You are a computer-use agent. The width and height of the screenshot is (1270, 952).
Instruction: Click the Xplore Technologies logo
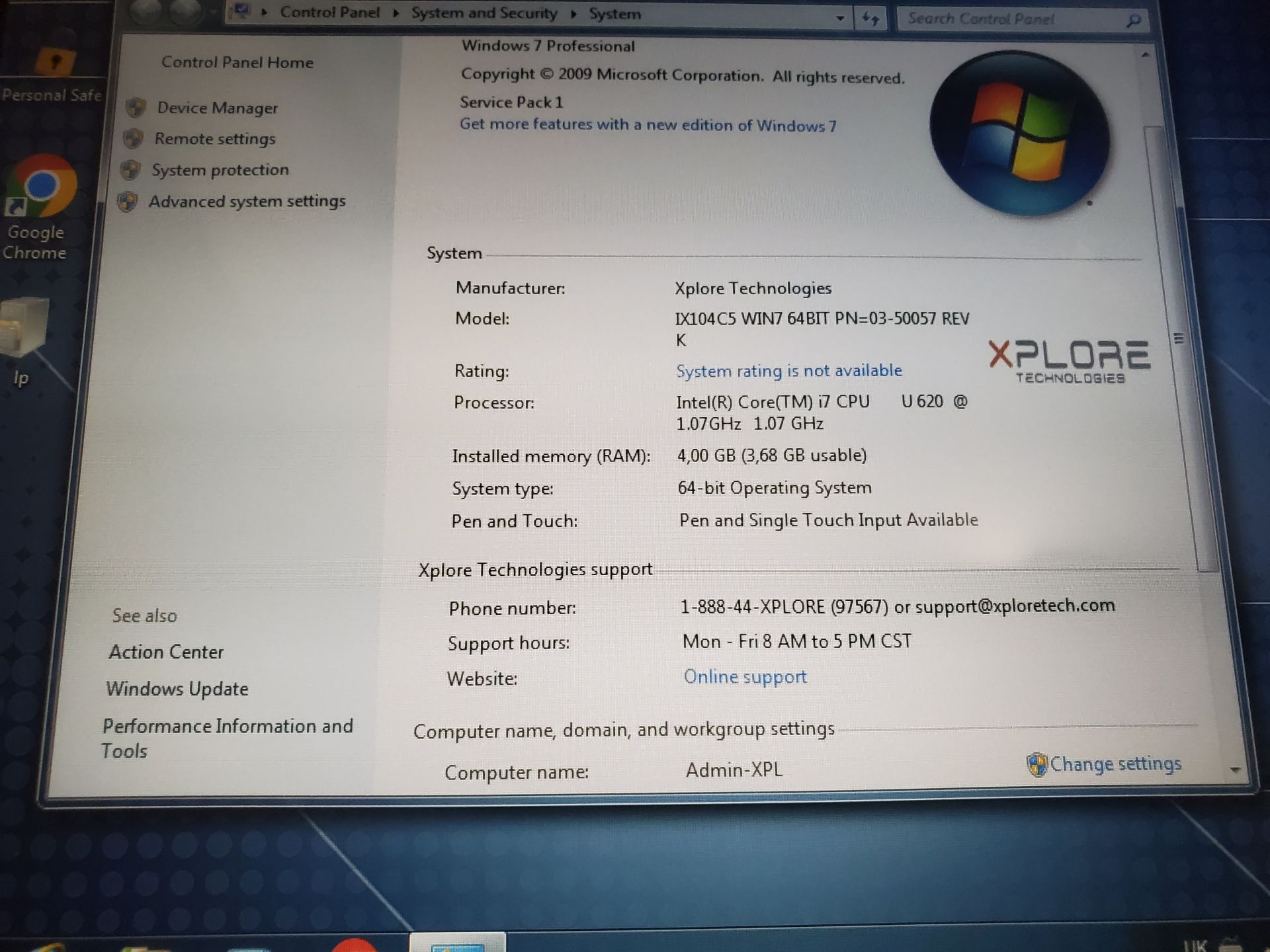tap(1070, 361)
